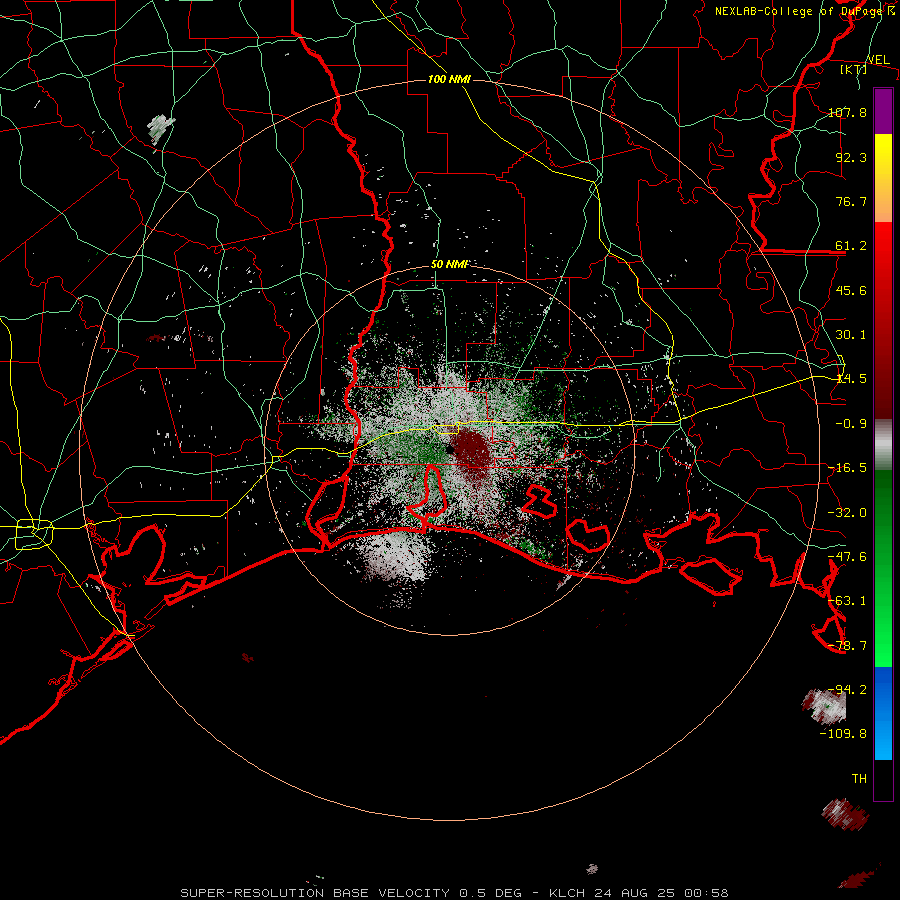Click the -109.8 velocity scale value
This screenshot has height=900, width=900.
(x=843, y=734)
